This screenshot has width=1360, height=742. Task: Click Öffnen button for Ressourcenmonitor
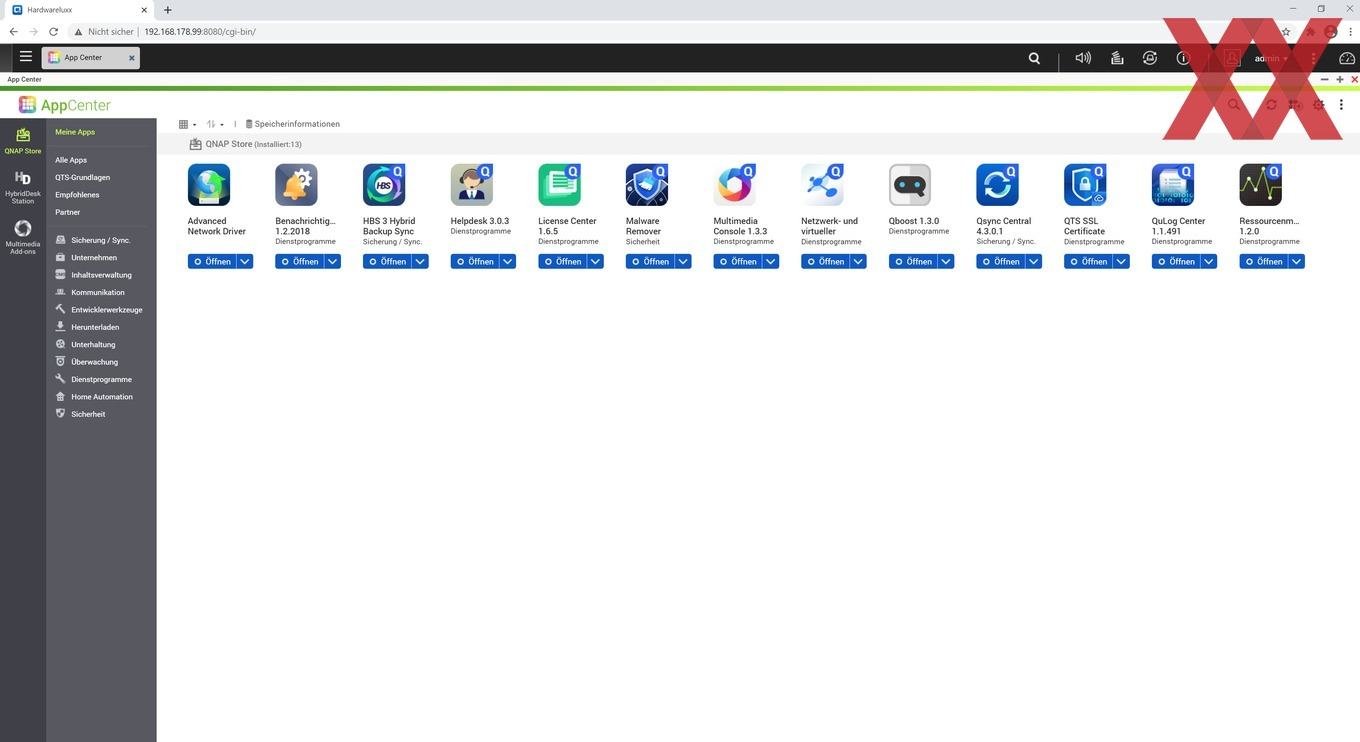1263,261
